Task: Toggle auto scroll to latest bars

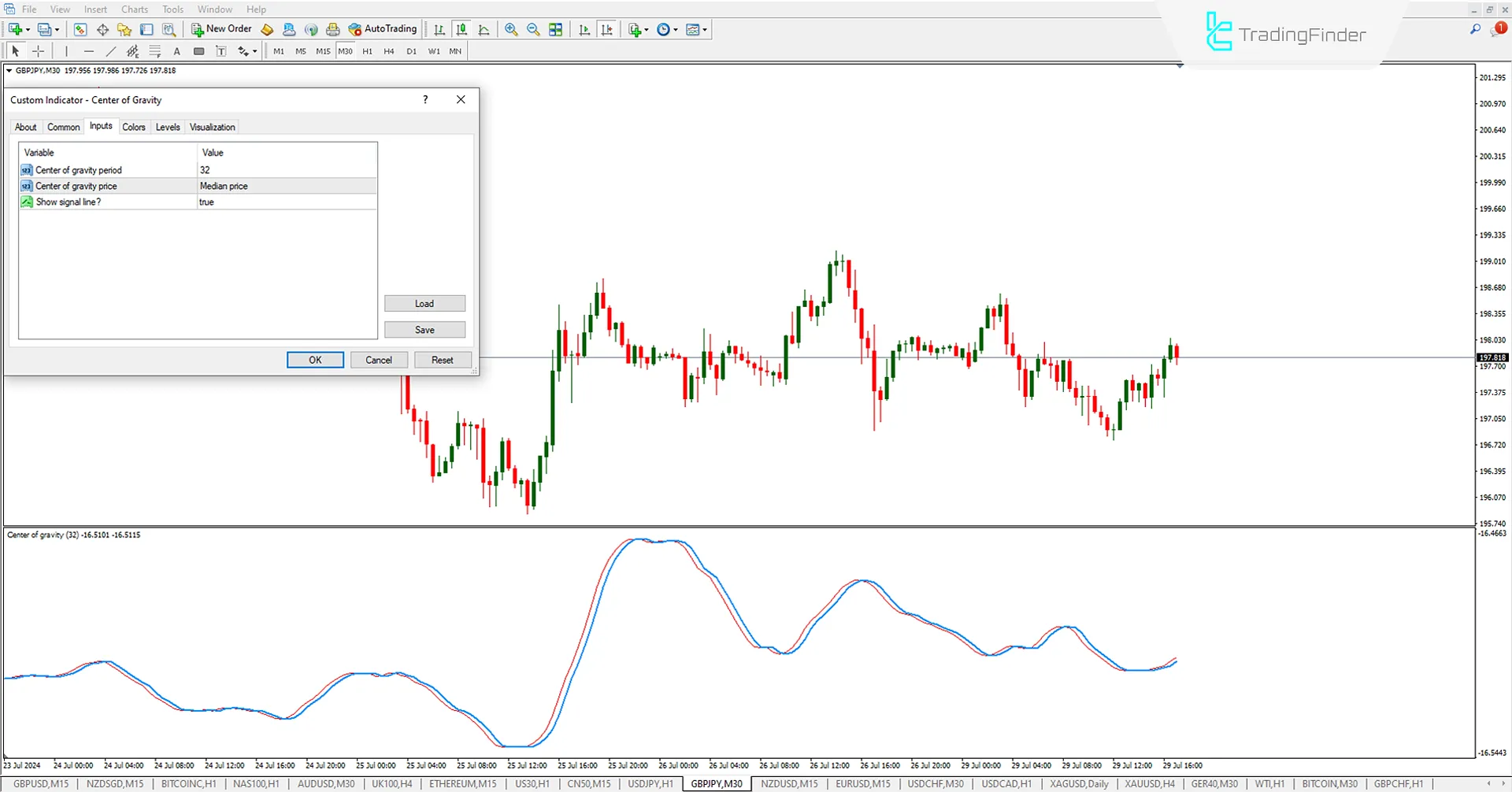Action: point(584,29)
